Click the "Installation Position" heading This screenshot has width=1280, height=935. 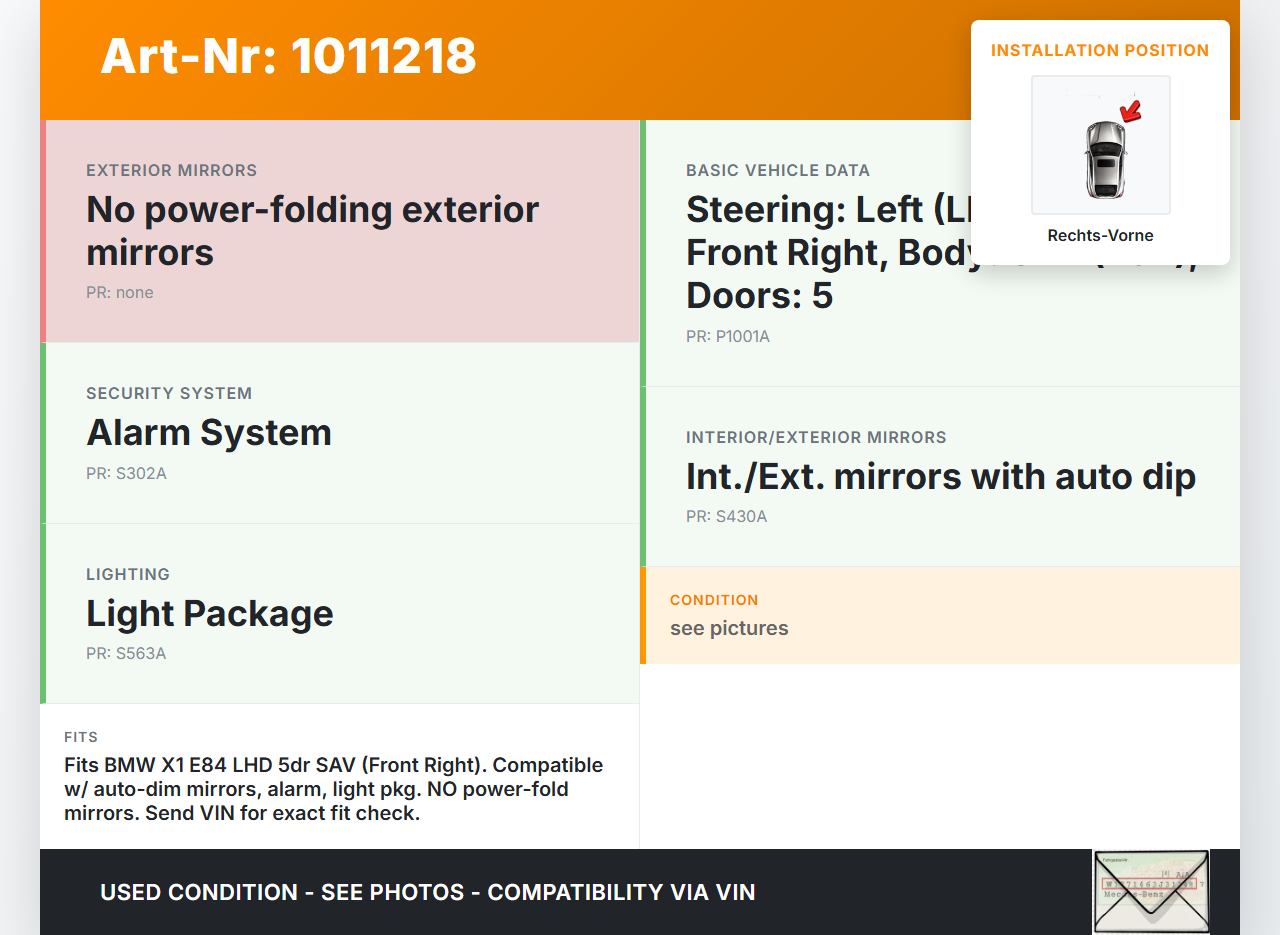(1100, 51)
